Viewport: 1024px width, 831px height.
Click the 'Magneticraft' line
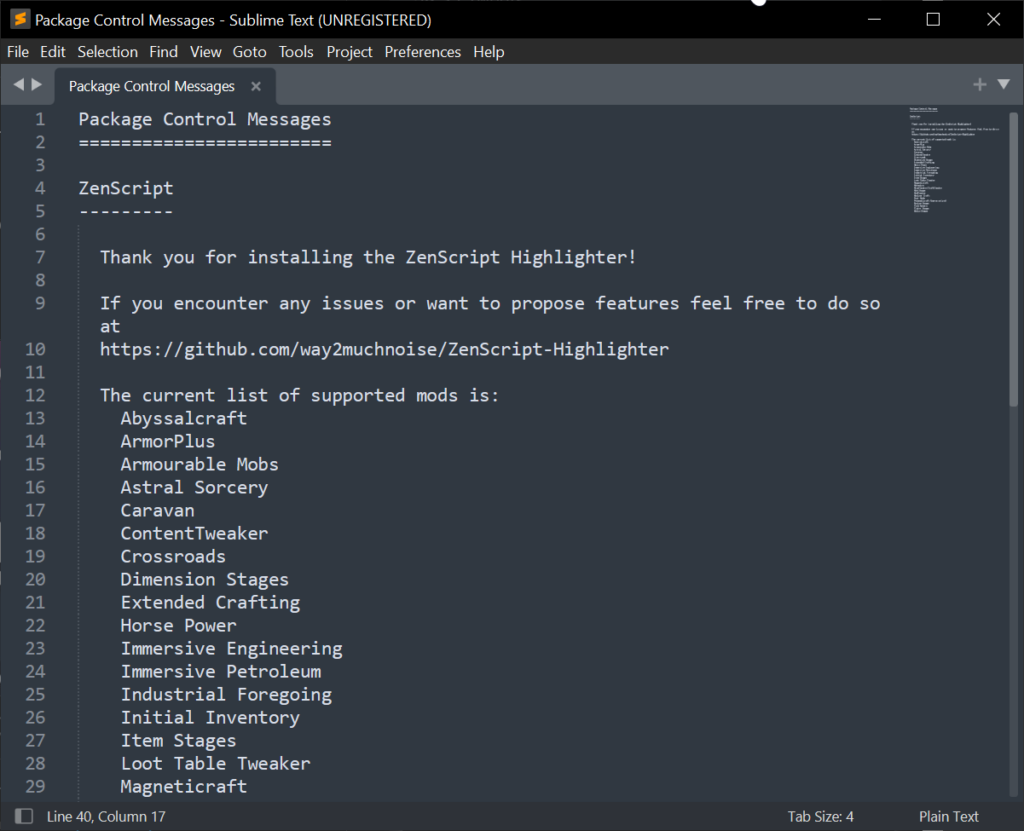[x=184, y=787]
